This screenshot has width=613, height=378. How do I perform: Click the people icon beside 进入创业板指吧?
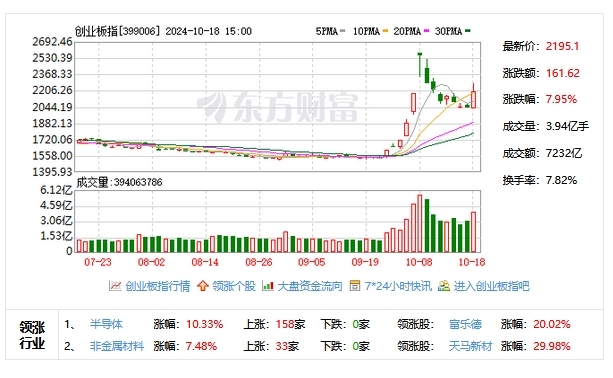(x=444, y=286)
